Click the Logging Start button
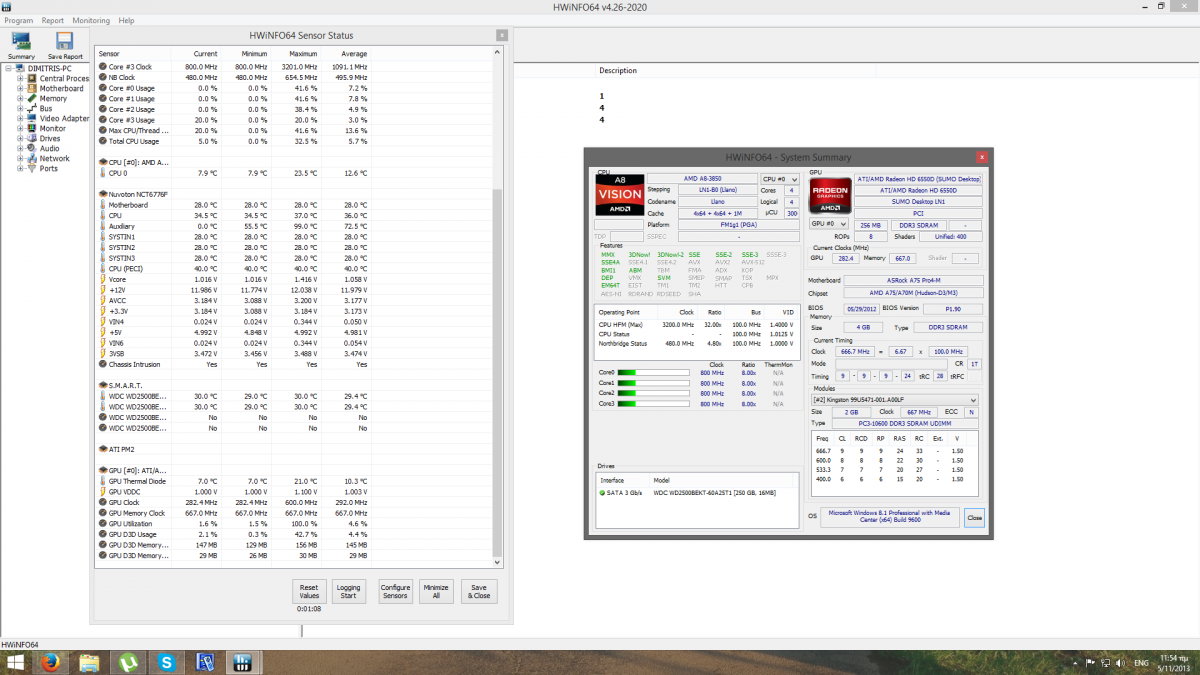1200x675 pixels. 348,591
